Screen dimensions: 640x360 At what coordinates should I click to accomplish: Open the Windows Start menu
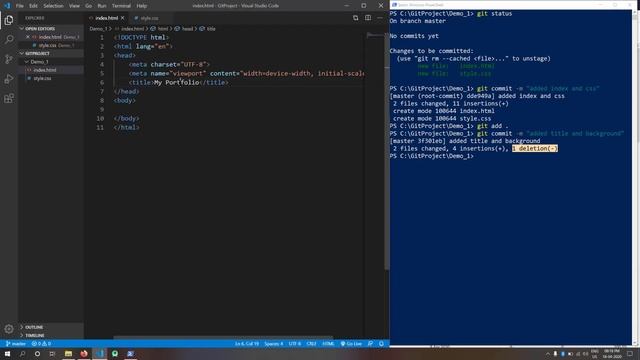tap(7, 353)
